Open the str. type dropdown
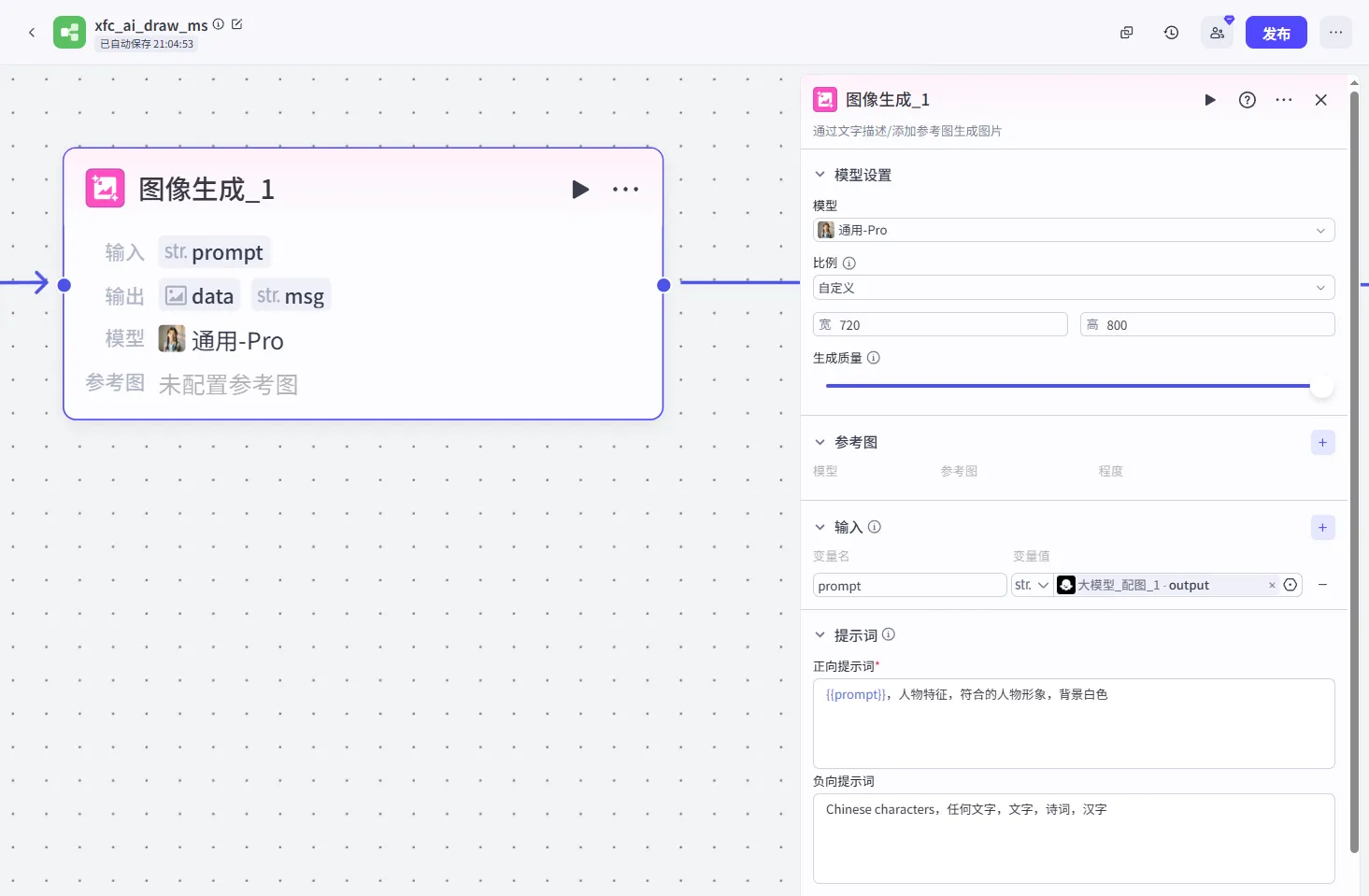The width and height of the screenshot is (1369, 896). click(1032, 585)
